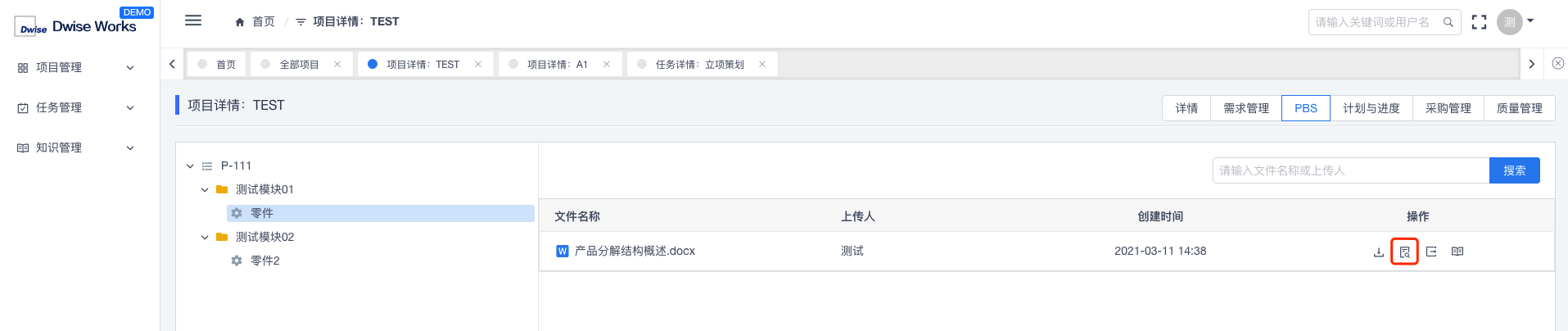
Task: Collapse the P-111 root tree node
Action: pos(190,165)
